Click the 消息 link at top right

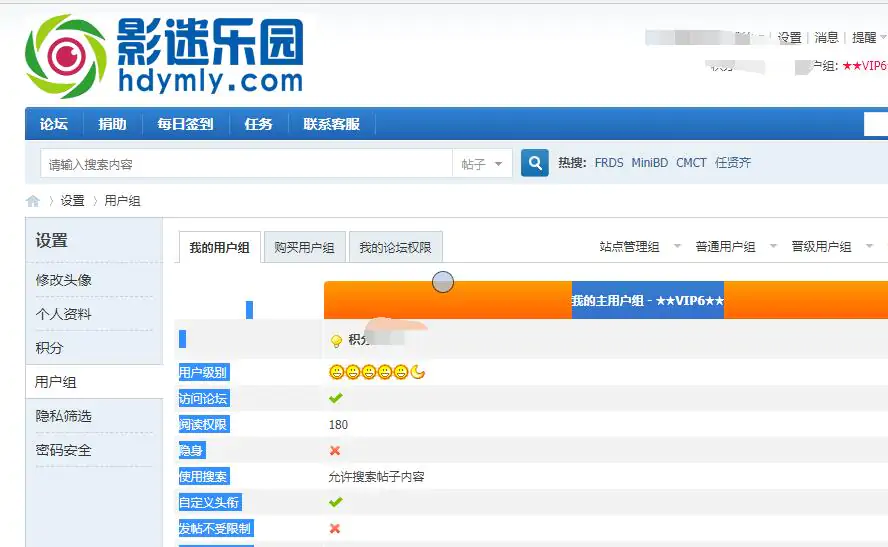(826, 37)
